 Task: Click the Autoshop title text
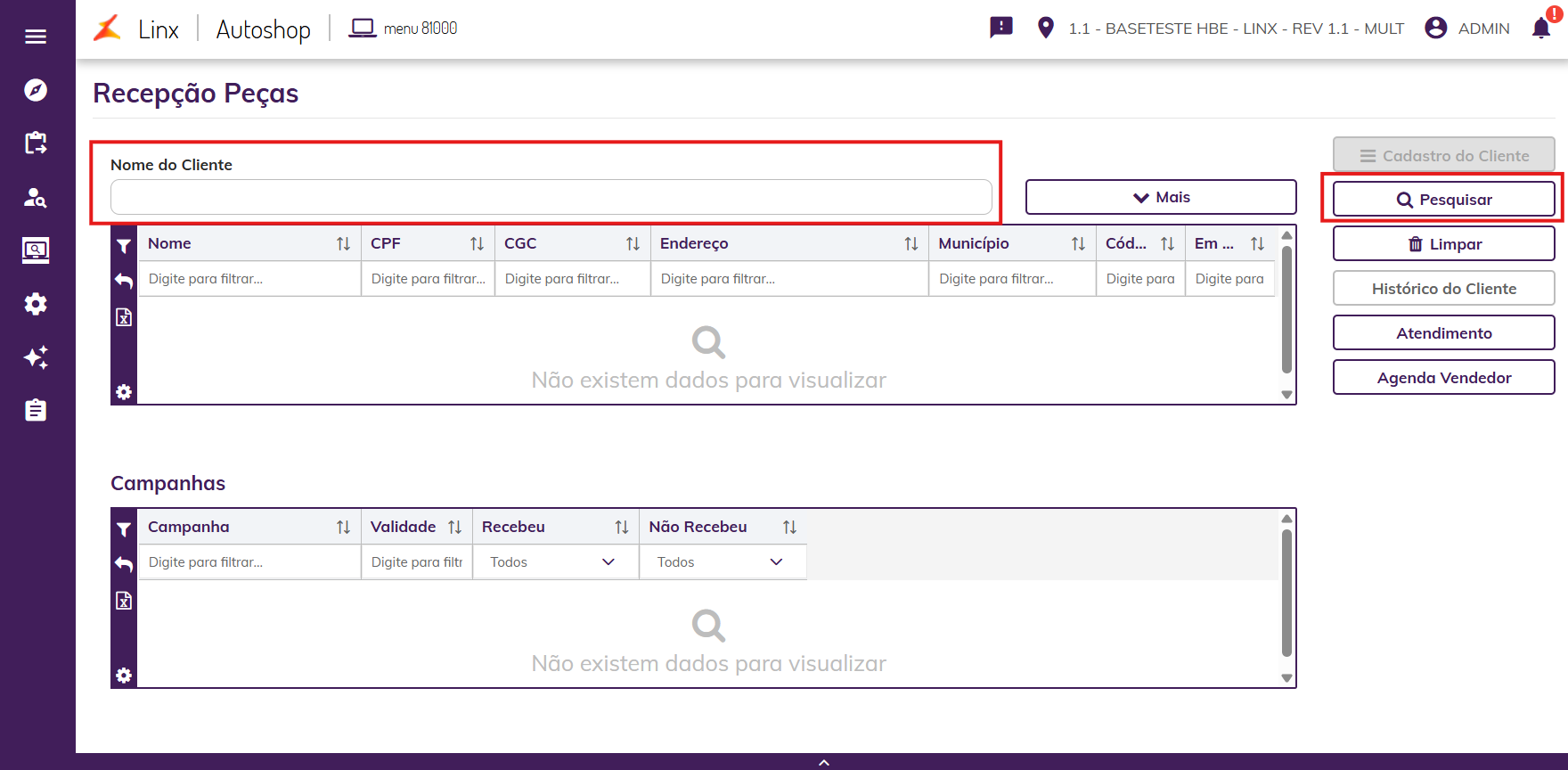click(x=263, y=29)
